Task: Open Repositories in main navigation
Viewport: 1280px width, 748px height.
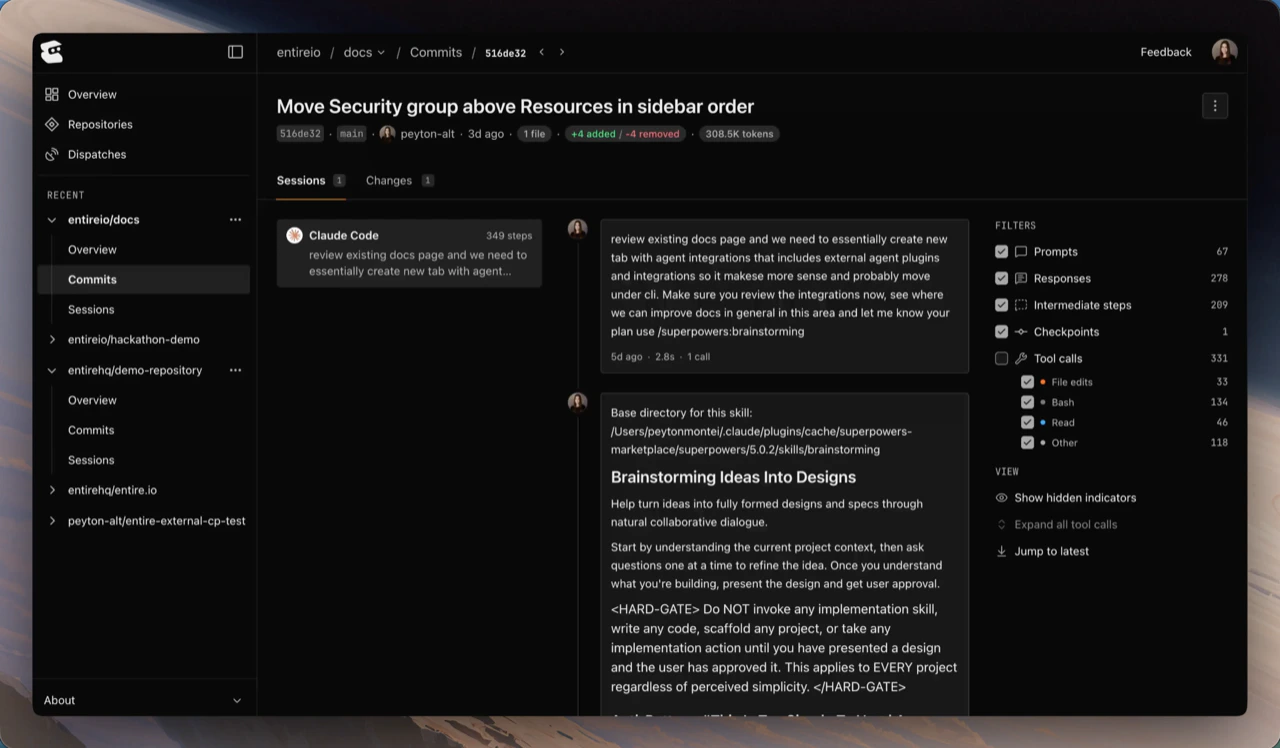Action: [x=100, y=124]
